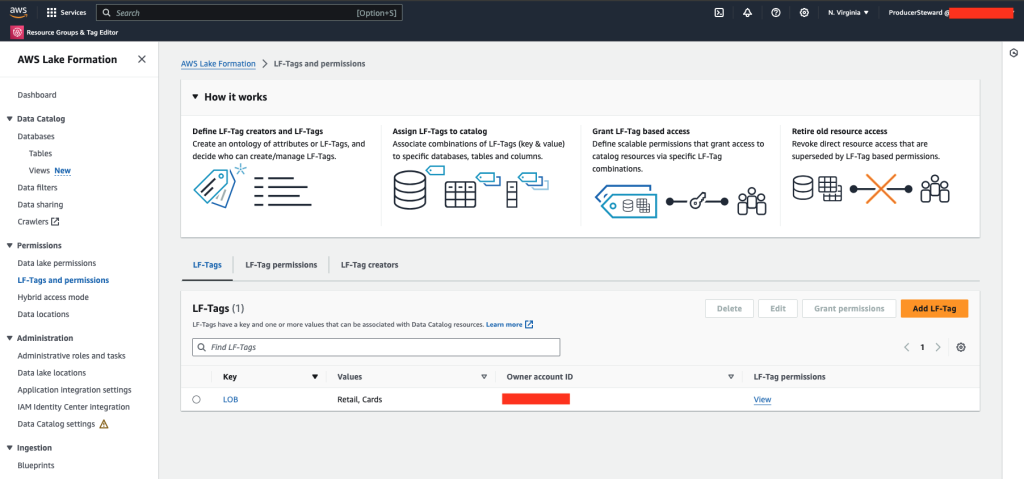The image size is (1024, 479).
Task: Open Views in the sidebar
Action: (39, 171)
